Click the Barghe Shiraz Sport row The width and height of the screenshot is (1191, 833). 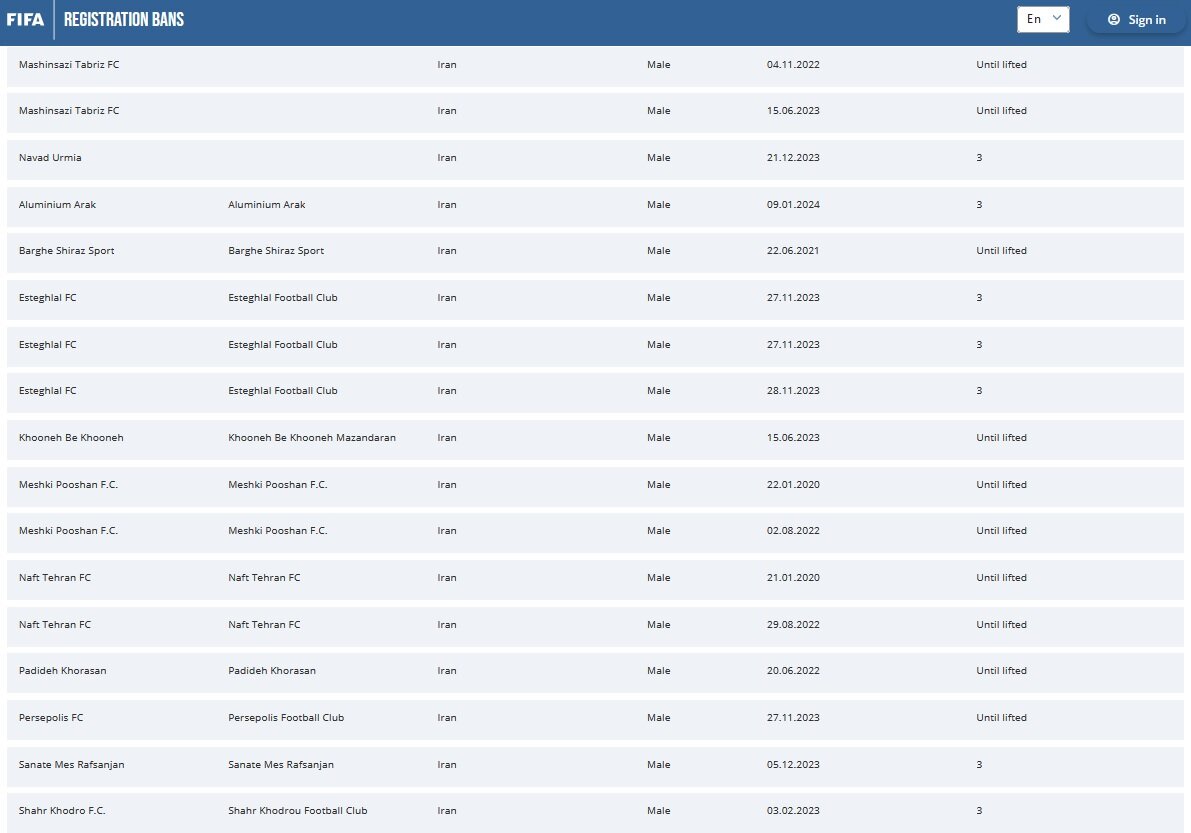pos(66,251)
